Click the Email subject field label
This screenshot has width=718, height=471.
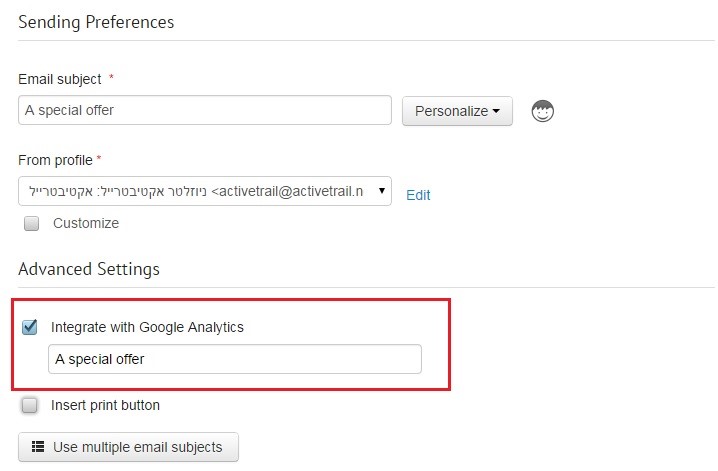[x=60, y=79]
